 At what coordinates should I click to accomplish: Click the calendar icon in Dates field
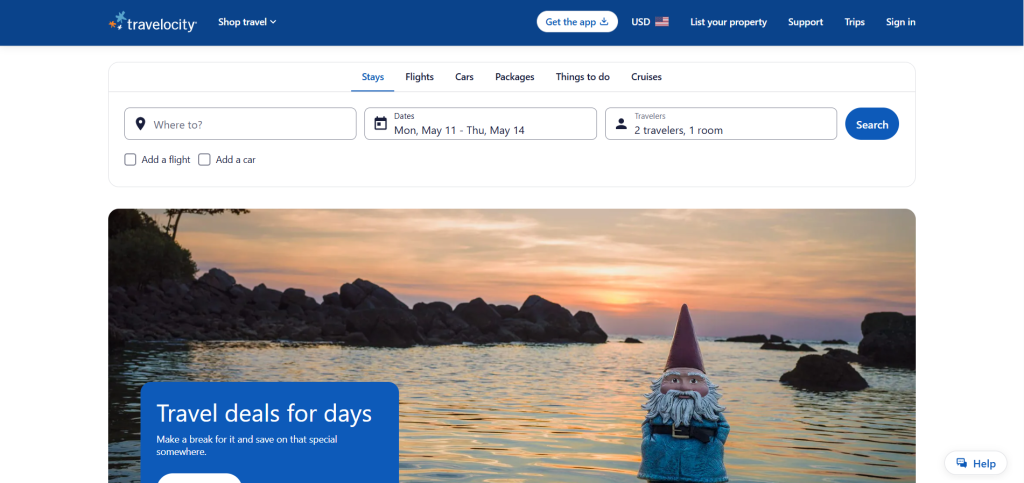click(x=381, y=123)
